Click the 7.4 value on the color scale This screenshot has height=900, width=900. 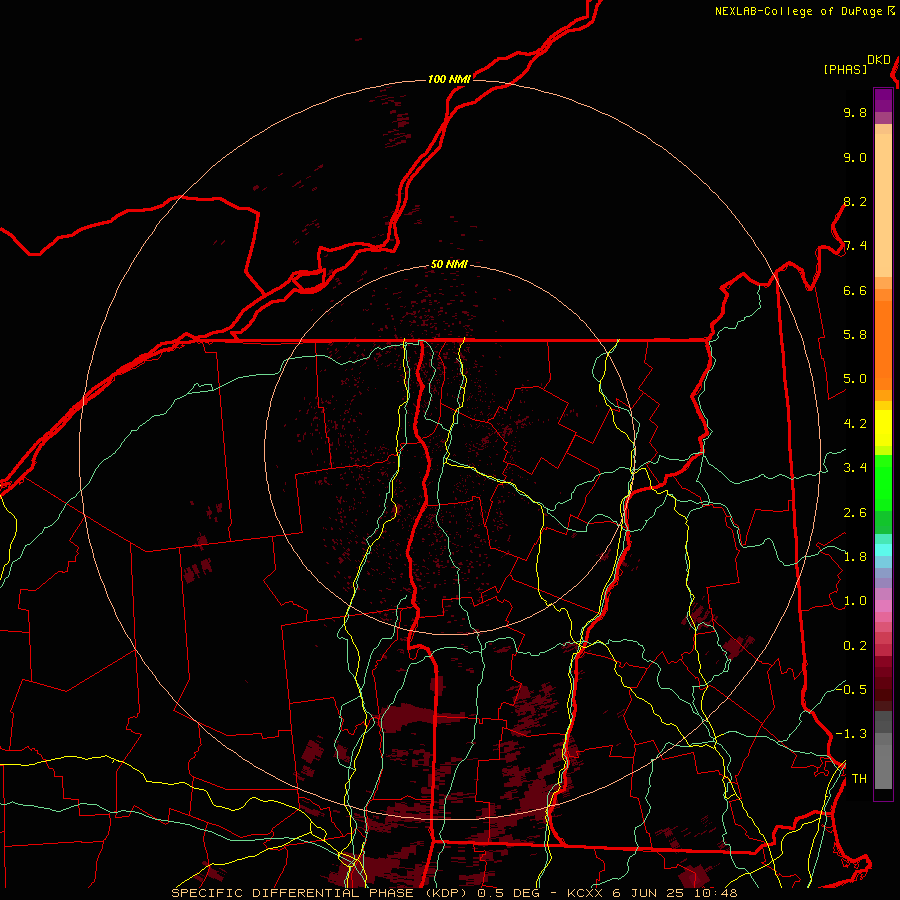click(x=855, y=246)
